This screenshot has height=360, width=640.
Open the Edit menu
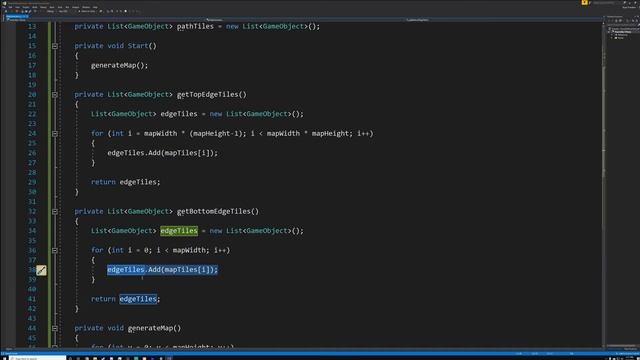(x=11, y=7)
